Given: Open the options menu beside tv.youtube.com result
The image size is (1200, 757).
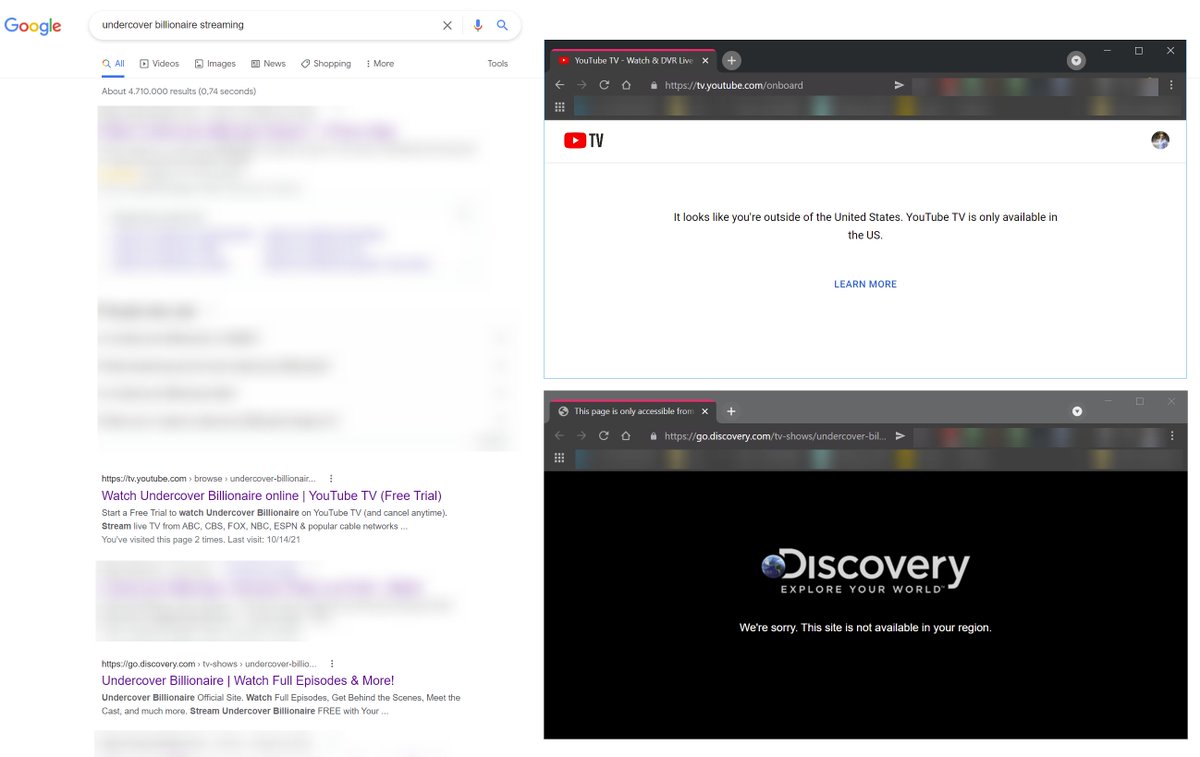Looking at the screenshot, I should 331,479.
